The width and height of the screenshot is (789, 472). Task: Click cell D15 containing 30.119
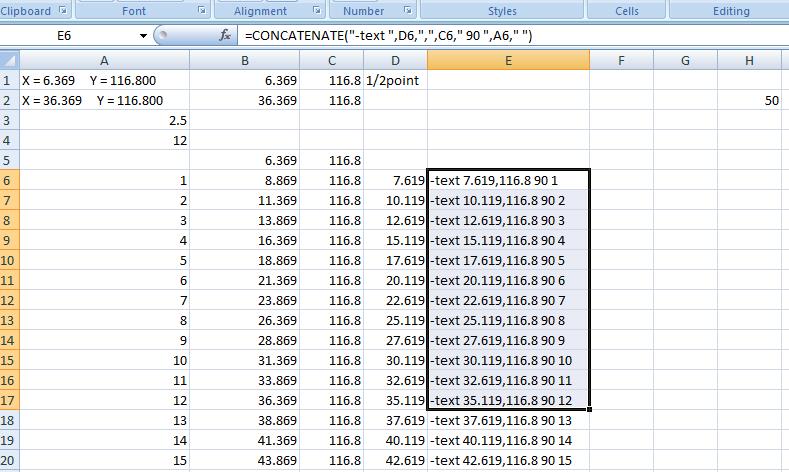[x=396, y=360]
